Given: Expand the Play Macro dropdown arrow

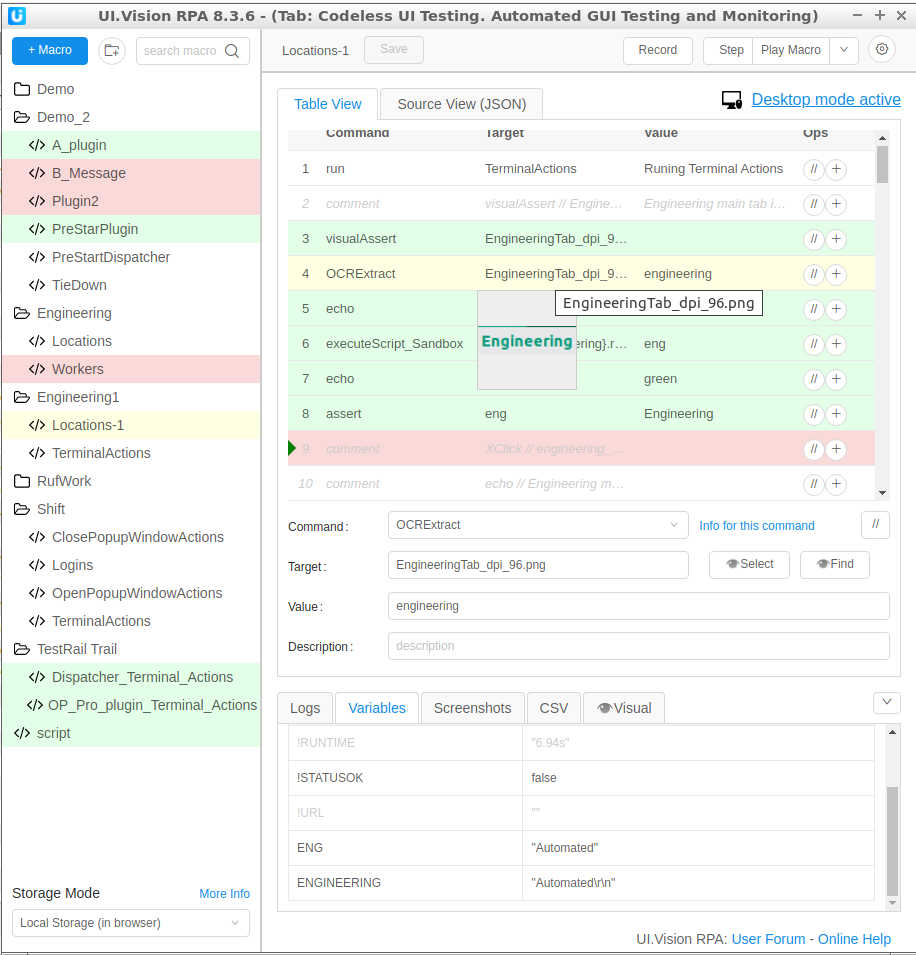Looking at the screenshot, I should click(844, 50).
